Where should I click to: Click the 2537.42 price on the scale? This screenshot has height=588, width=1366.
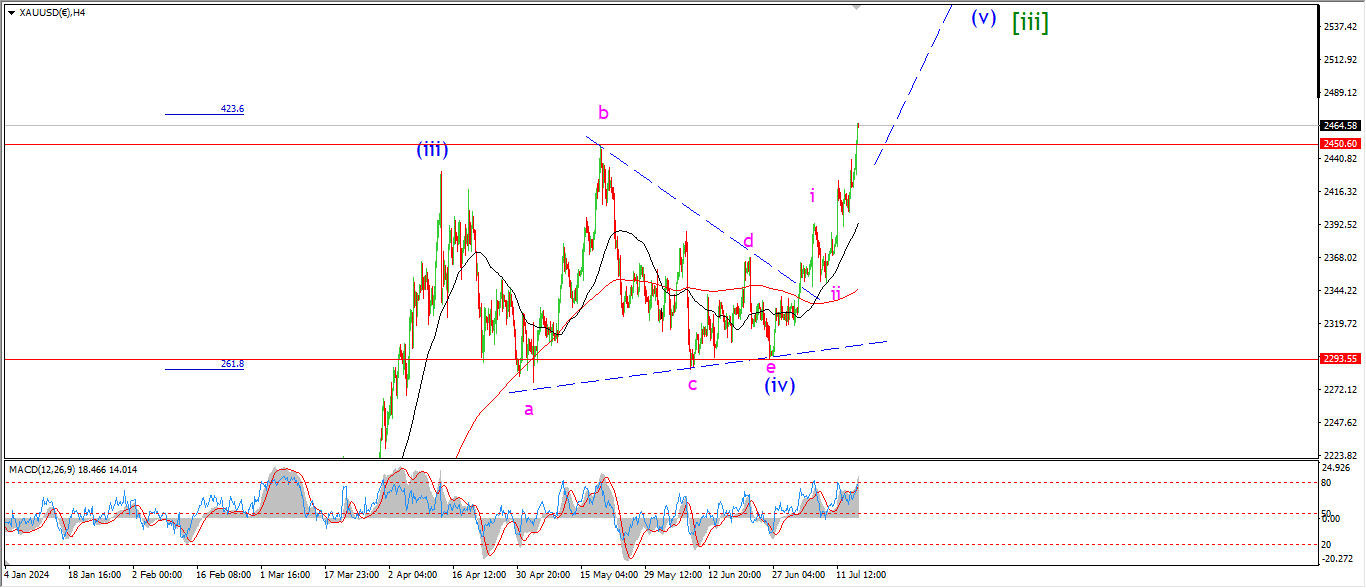(x=1339, y=26)
